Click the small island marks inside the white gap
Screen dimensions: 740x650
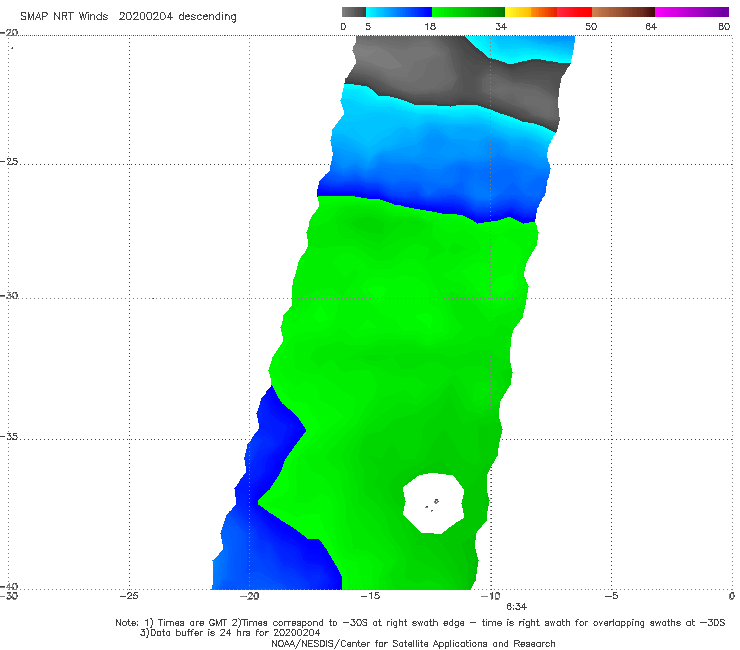point(432,506)
